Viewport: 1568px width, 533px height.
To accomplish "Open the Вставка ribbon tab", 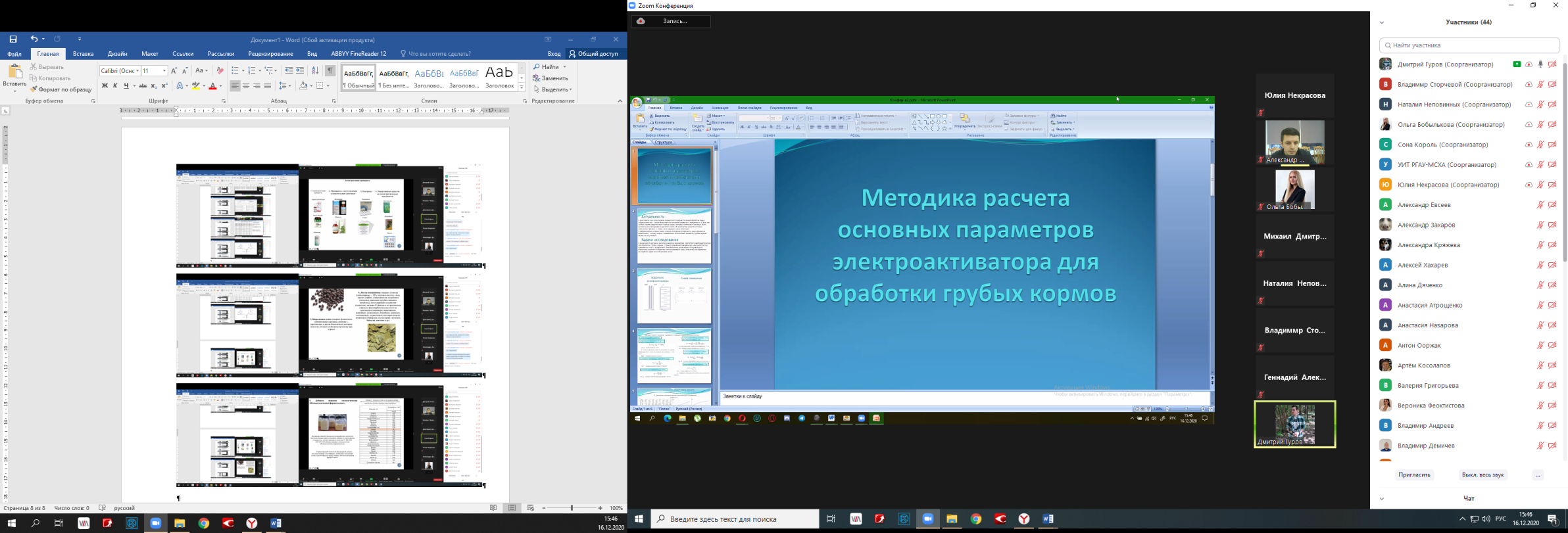I will pyautogui.click(x=83, y=54).
